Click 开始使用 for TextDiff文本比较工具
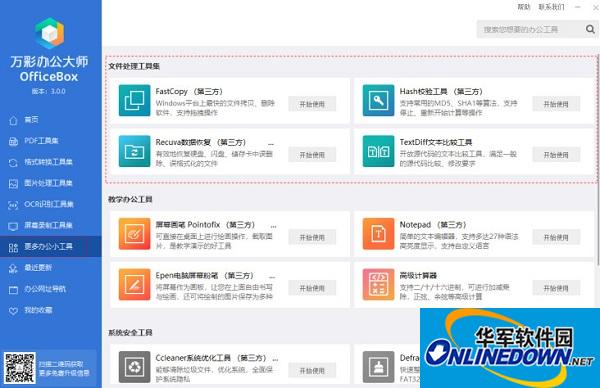This screenshot has width=600, height=388. pyautogui.click(x=556, y=155)
